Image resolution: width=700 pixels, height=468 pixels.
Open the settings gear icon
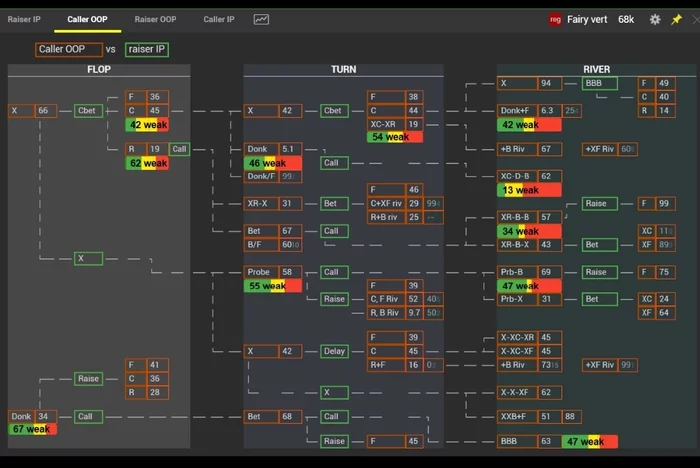click(655, 19)
